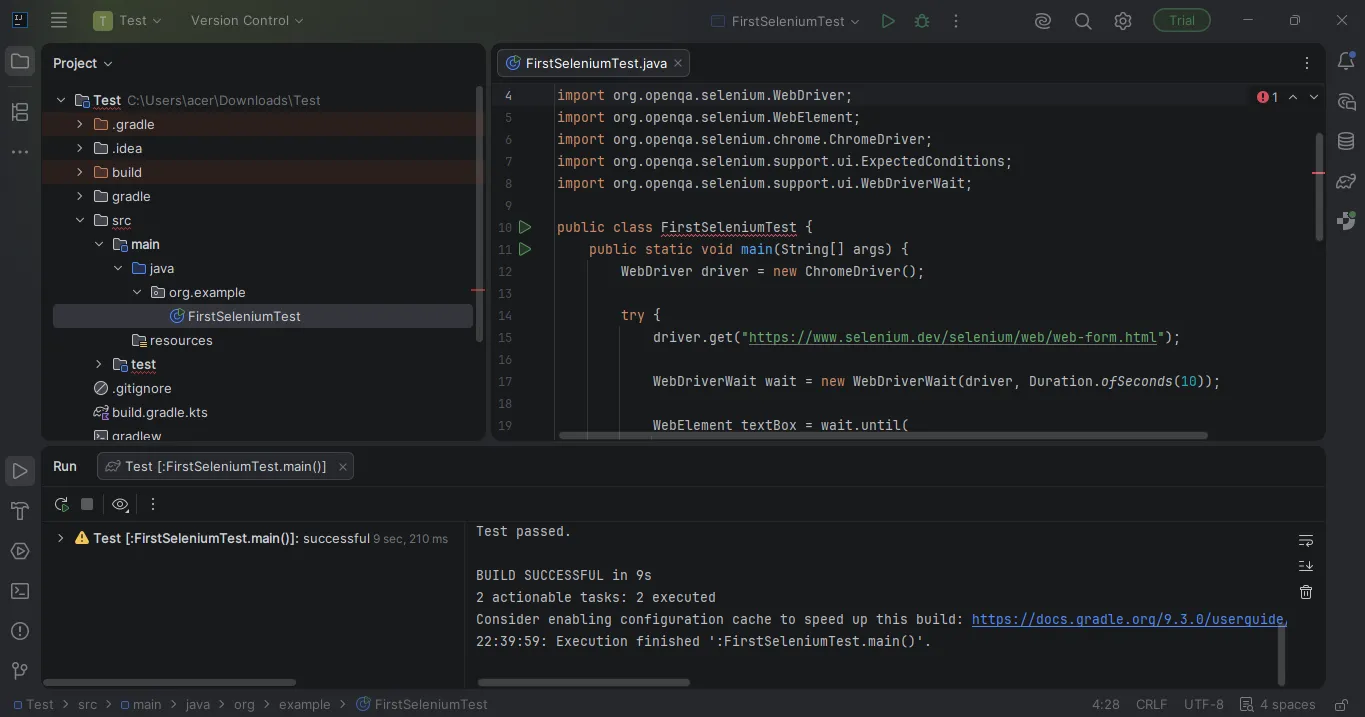
Task: Open the Project view dropdown
Action: click(83, 63)
